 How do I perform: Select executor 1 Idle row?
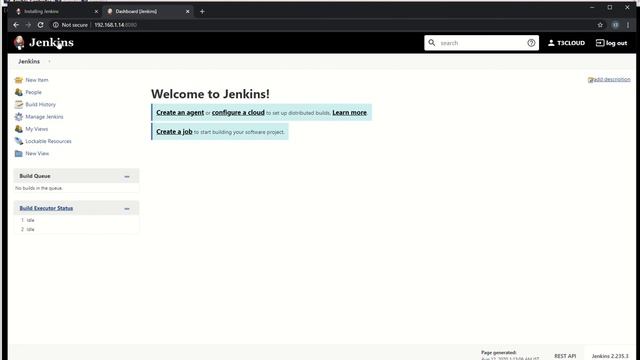click(76, 220)
